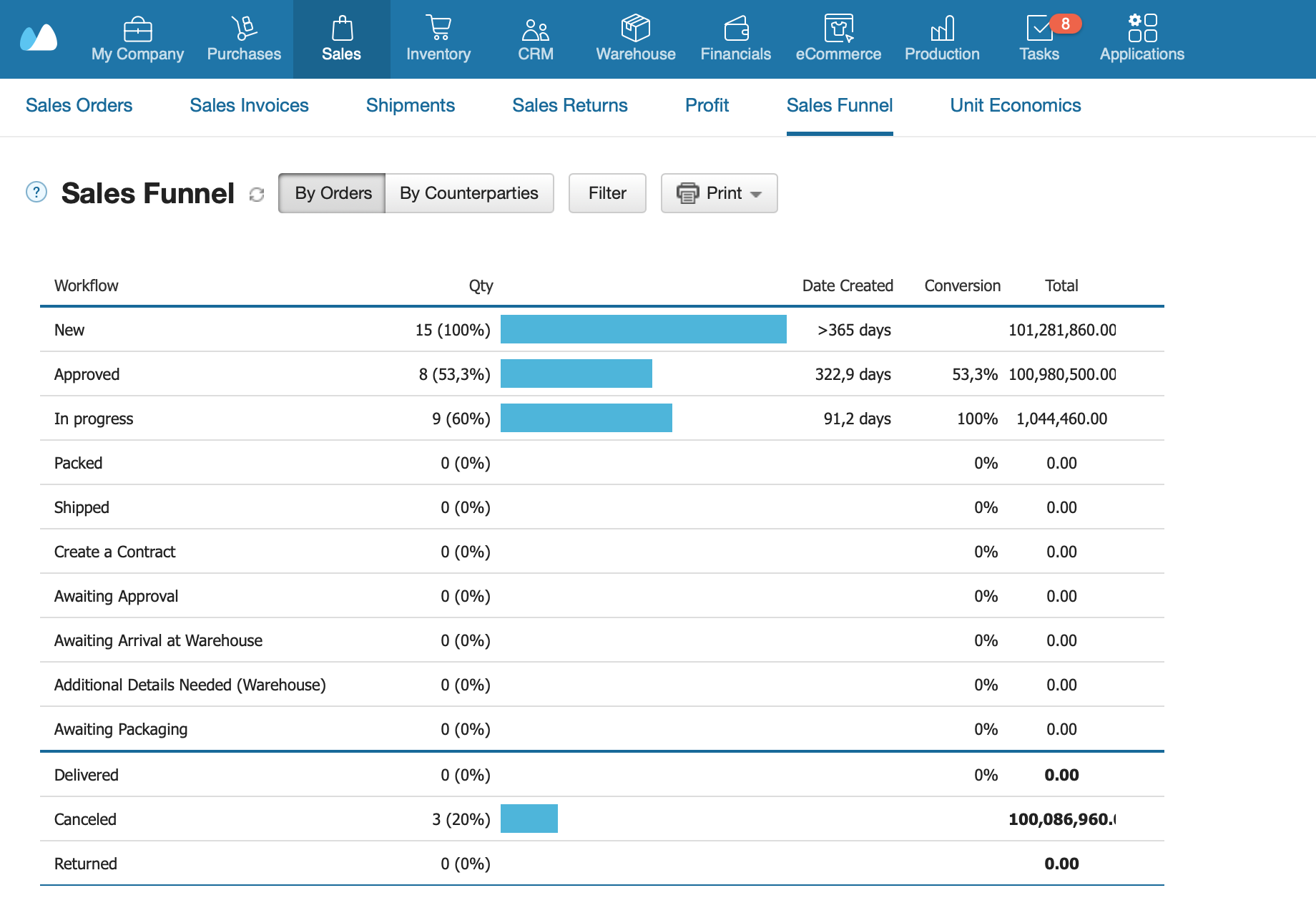
Task: Select the Returned workflow row label
Action: [86, 864]
